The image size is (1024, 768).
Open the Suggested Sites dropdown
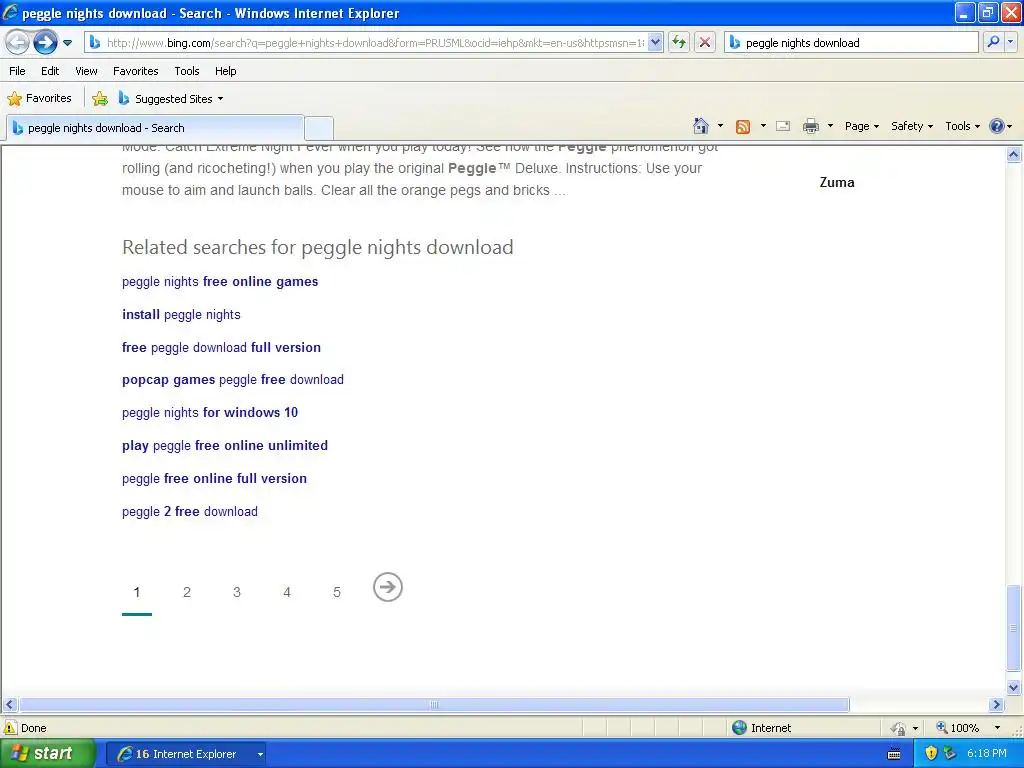tap(171, 99)
